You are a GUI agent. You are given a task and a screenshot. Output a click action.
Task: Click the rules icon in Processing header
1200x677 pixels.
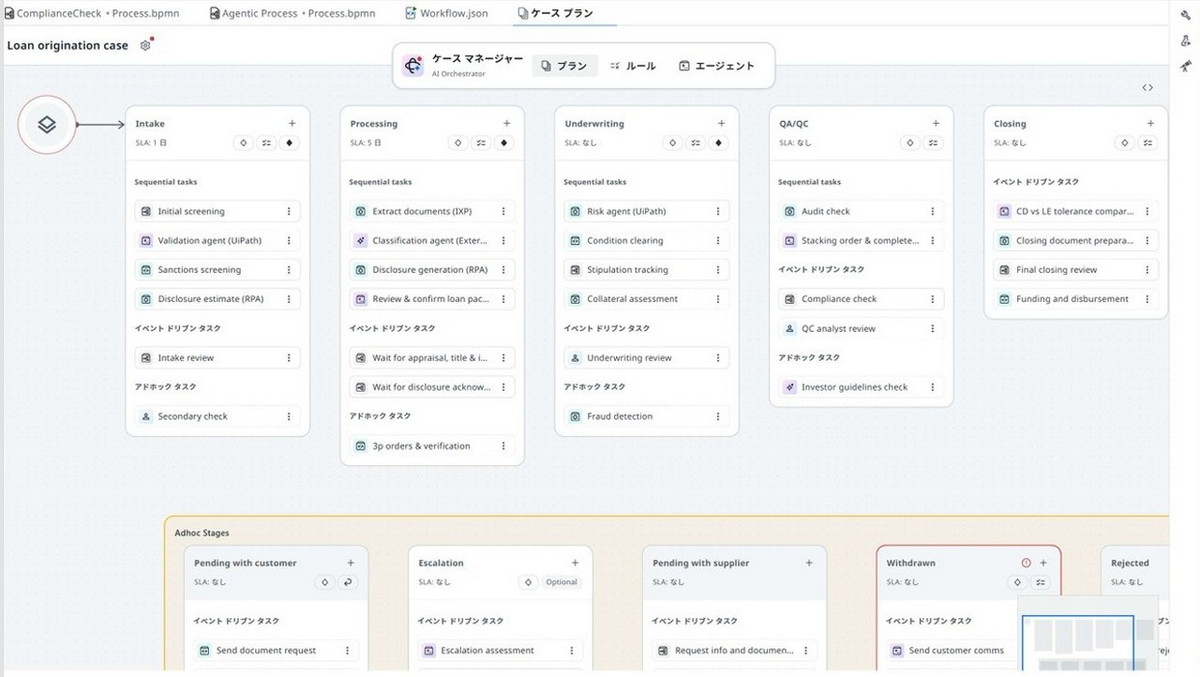[481, 143]
